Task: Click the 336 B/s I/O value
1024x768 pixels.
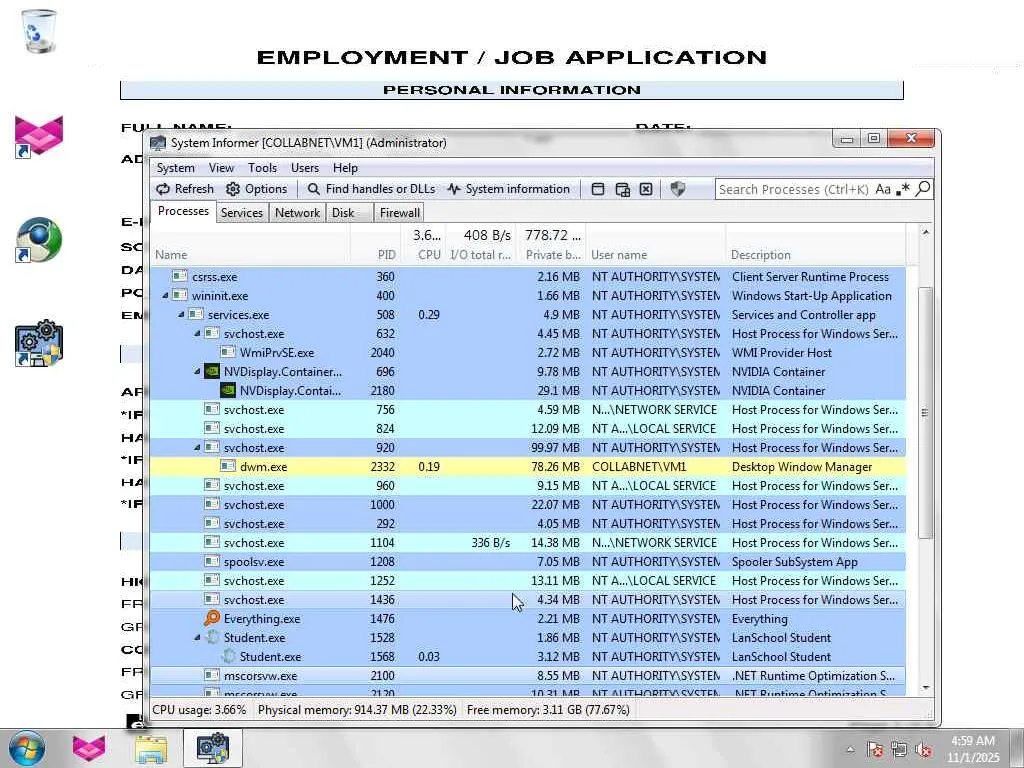Action: pyautogui.click(x=490, y=543)
